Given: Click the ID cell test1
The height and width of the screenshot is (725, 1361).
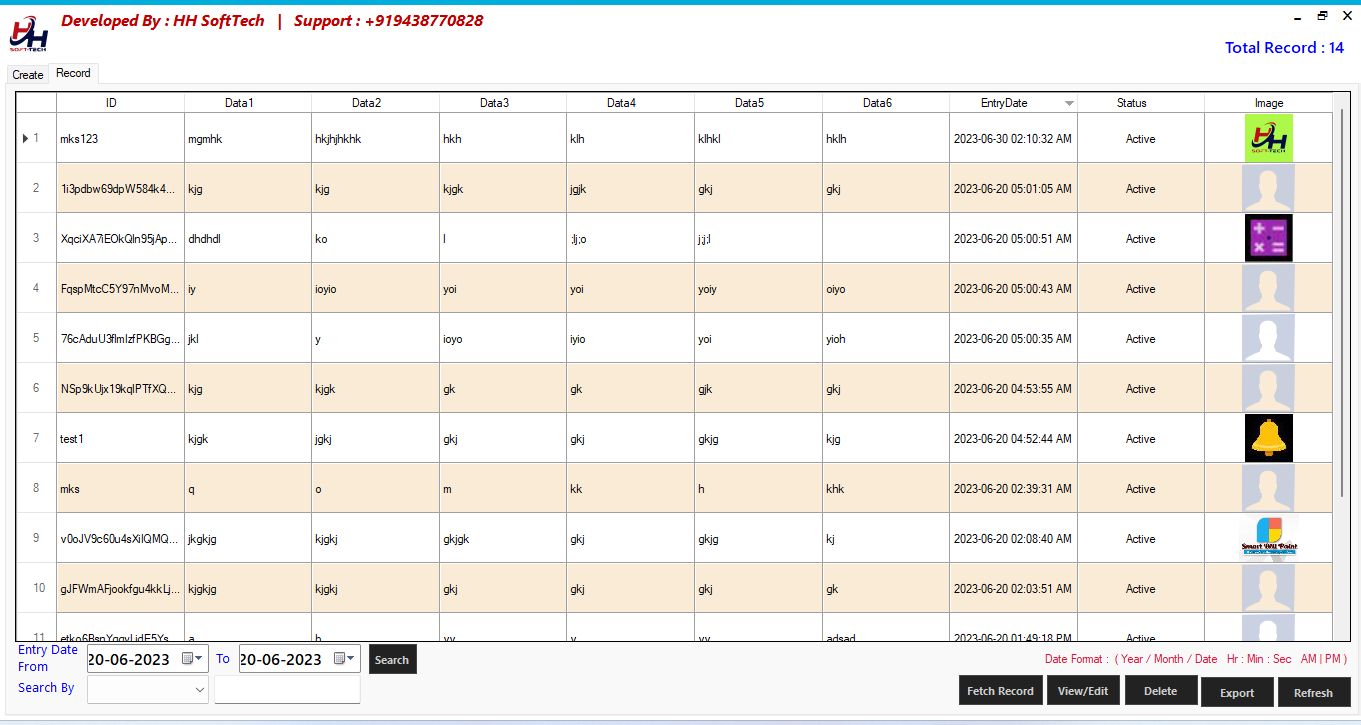Looking at the screenshot, I should (x=120, y=439).
